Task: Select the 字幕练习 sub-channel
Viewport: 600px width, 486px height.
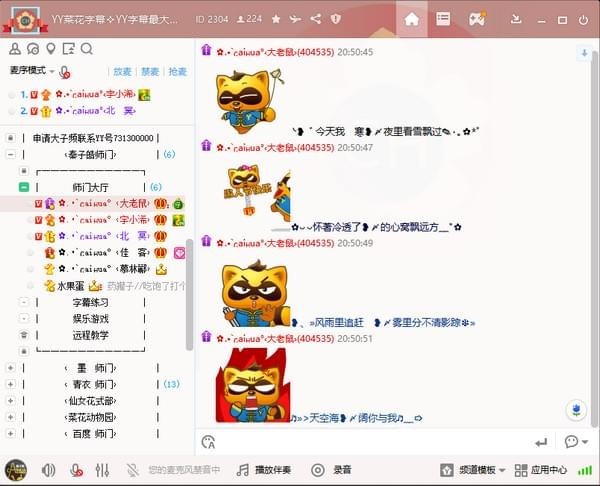Action: click(91, 302)
